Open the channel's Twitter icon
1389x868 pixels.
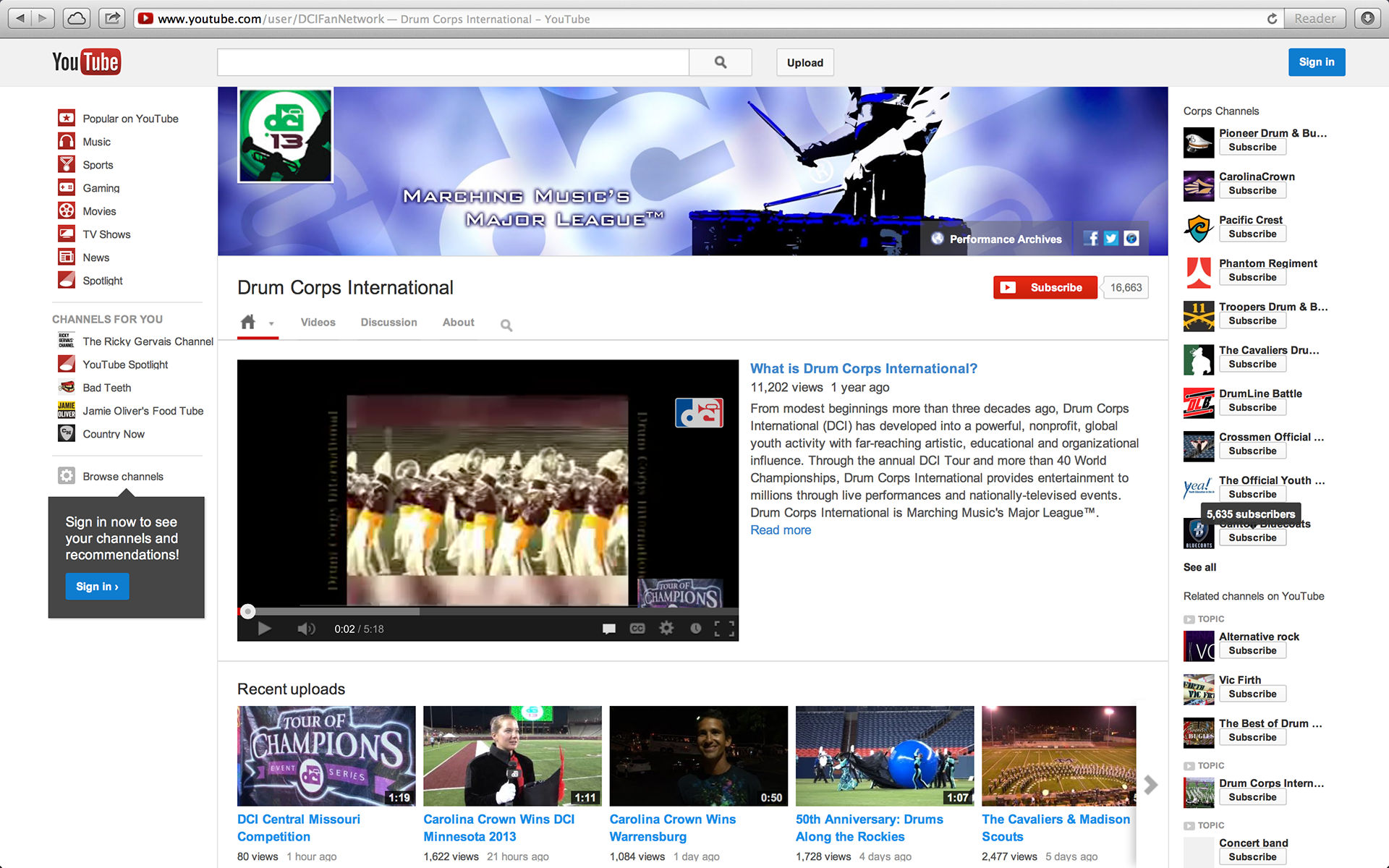[x=1111, y=239]
